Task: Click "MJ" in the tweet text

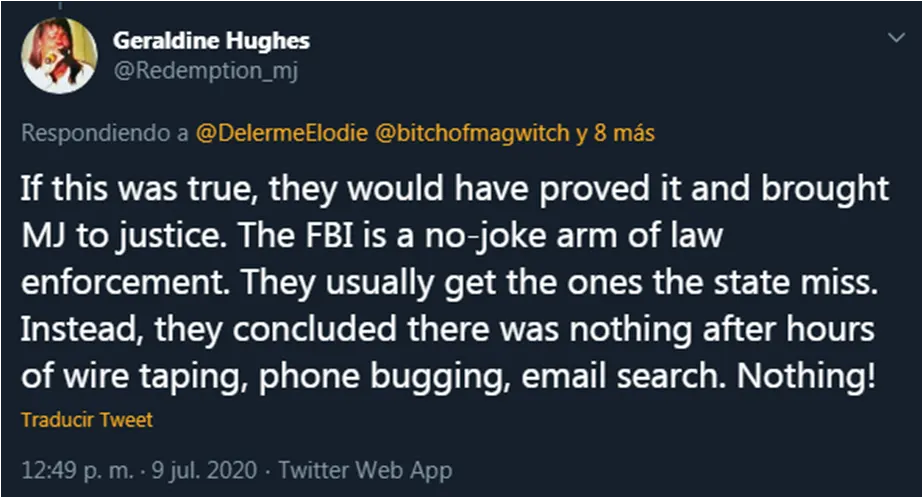Action: [43, 236]
